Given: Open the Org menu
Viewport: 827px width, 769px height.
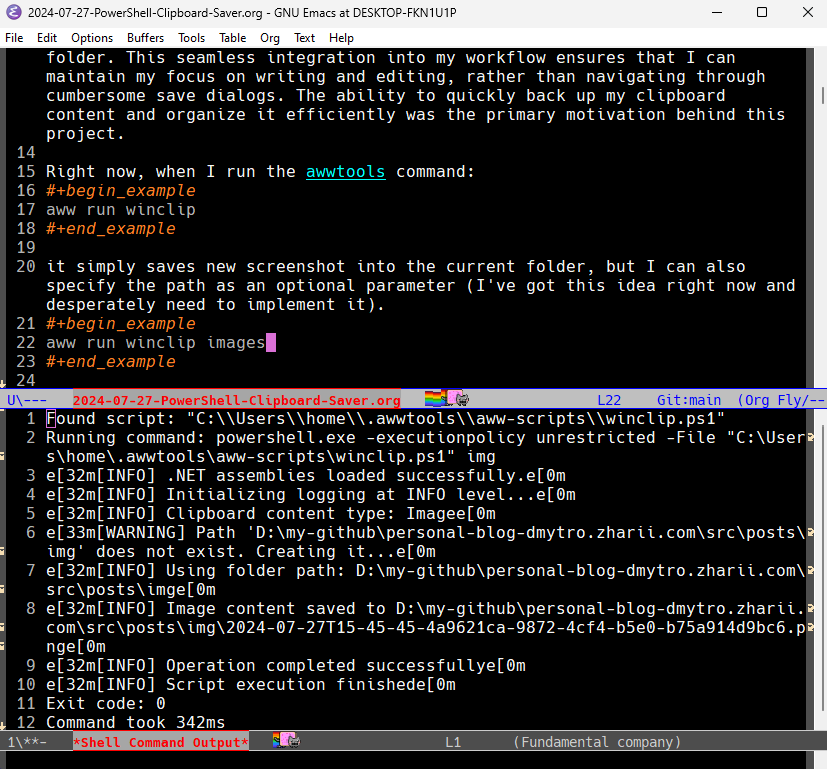Looking at the screenshot, I should (270, 38).
